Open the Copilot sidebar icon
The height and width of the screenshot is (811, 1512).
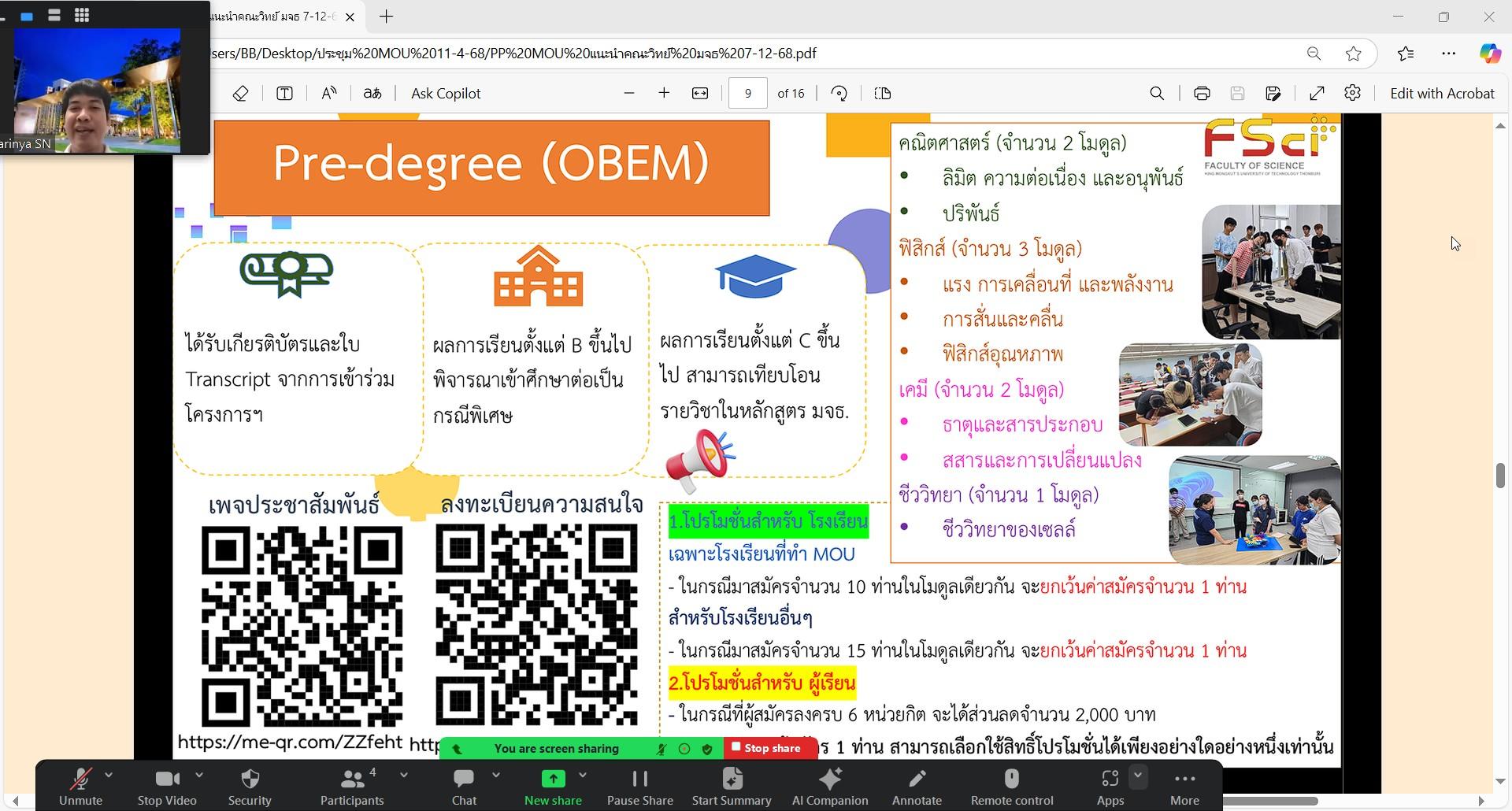click(1489, 54)
